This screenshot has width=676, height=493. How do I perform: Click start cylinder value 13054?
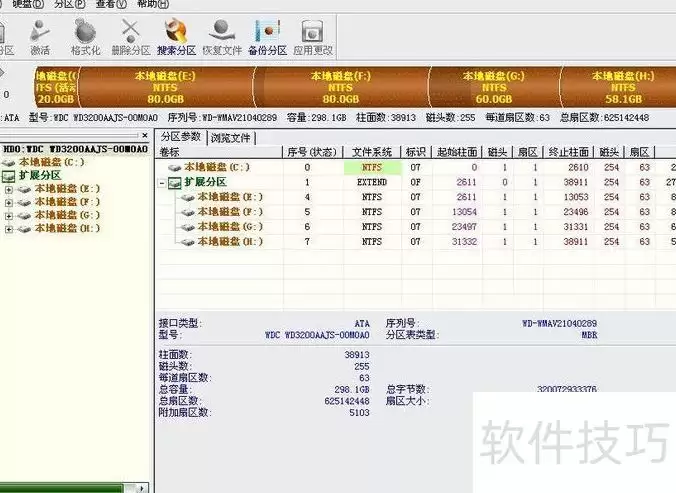point(464,212)
